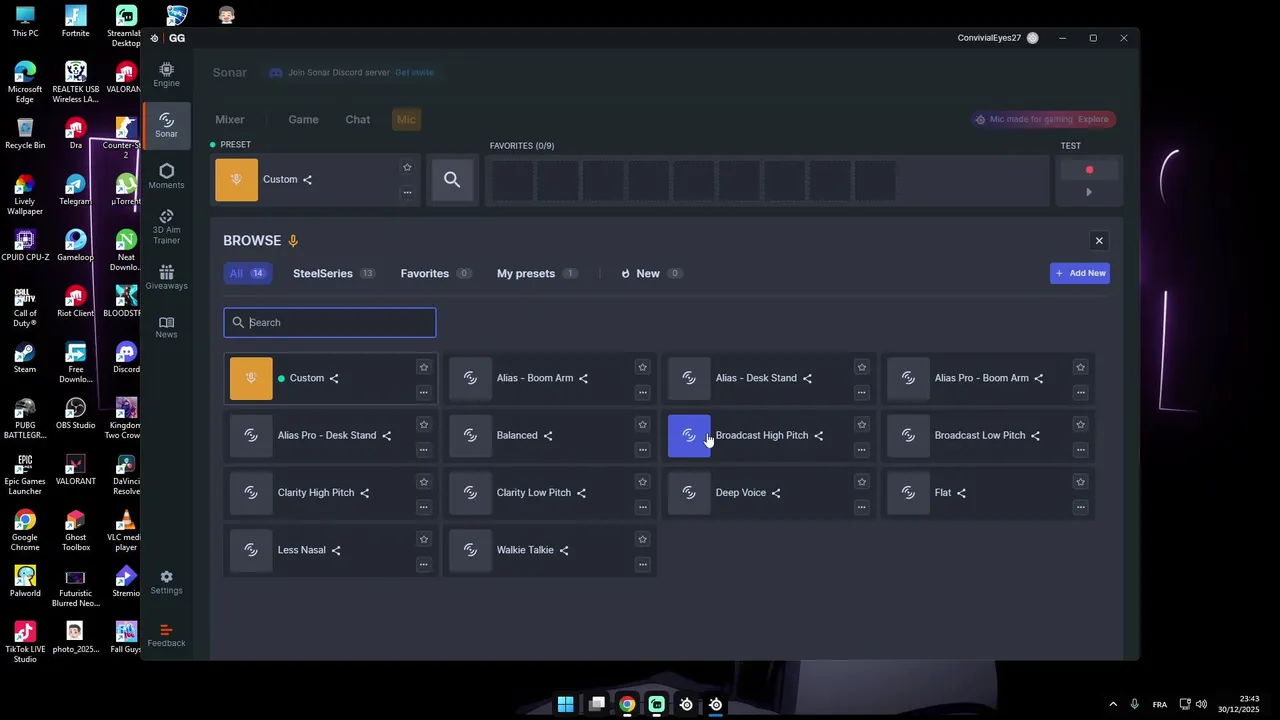Click the Get invite Discord link

[x=414, y=73]
